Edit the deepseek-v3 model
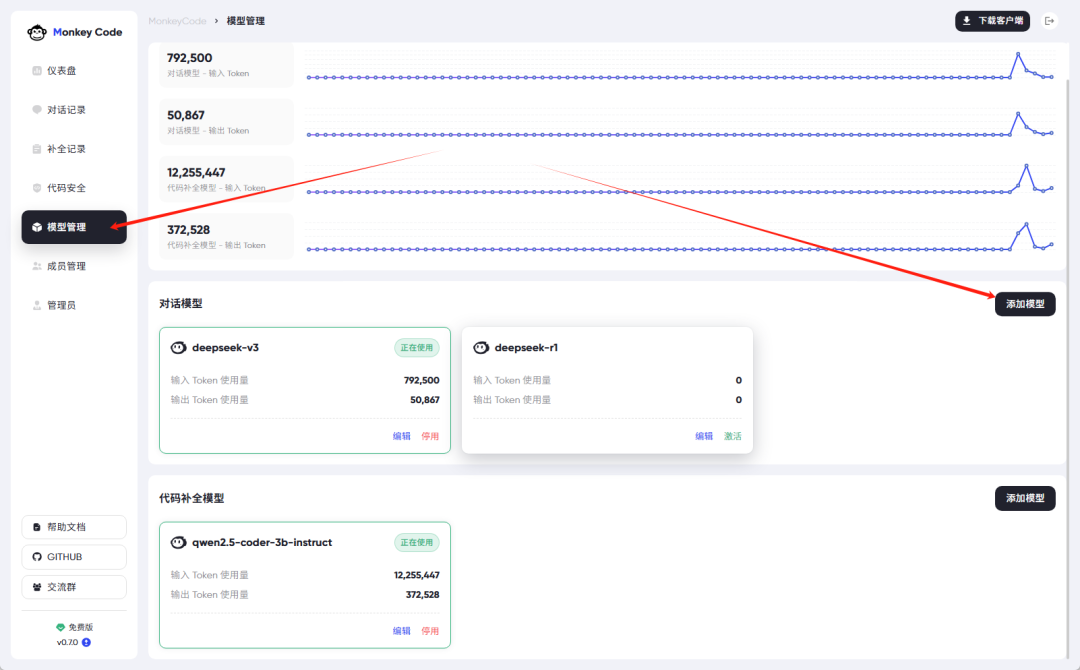Screen dimensions: 1080x670 [402, 436]
